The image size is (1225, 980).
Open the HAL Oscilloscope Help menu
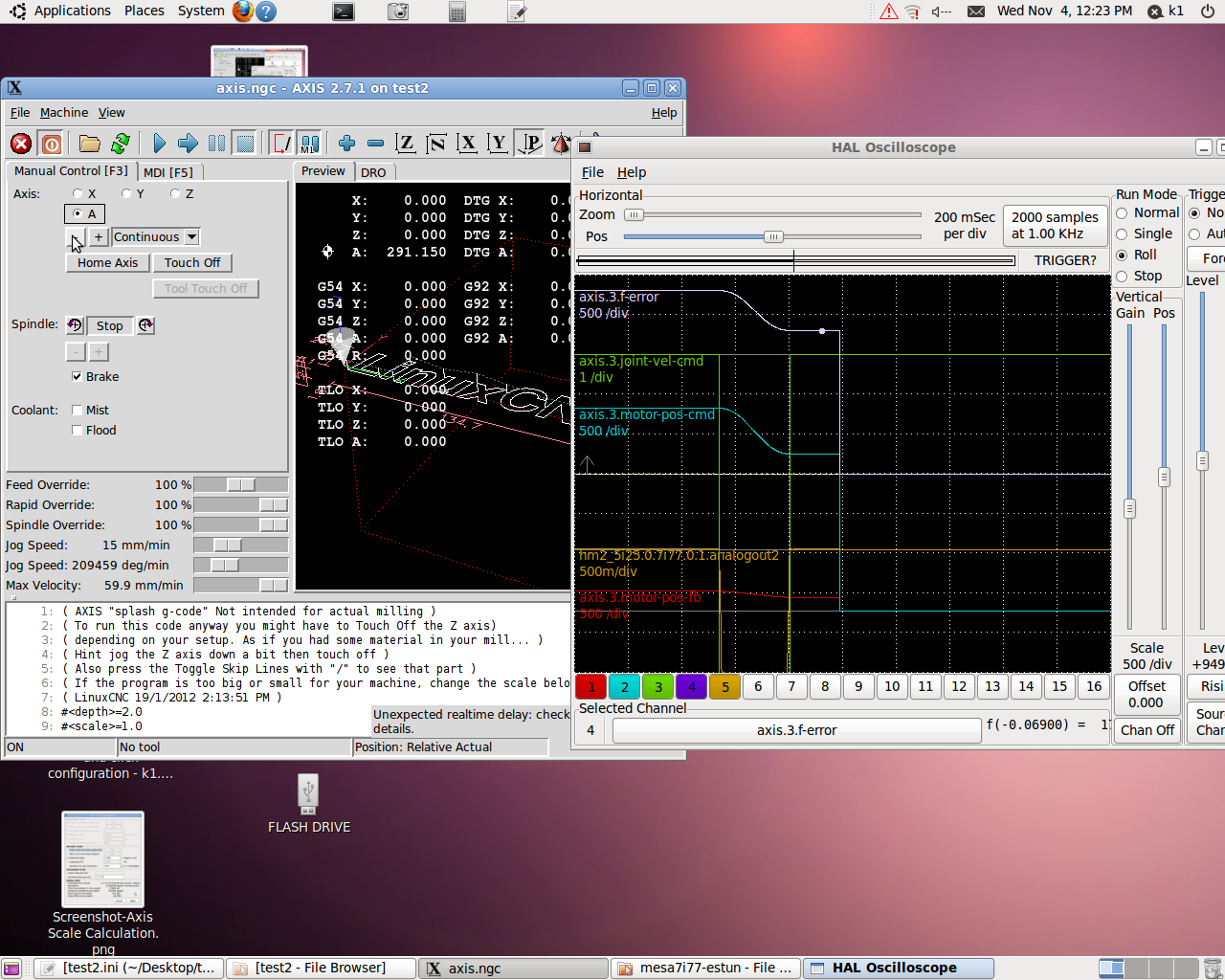(631, 172)
